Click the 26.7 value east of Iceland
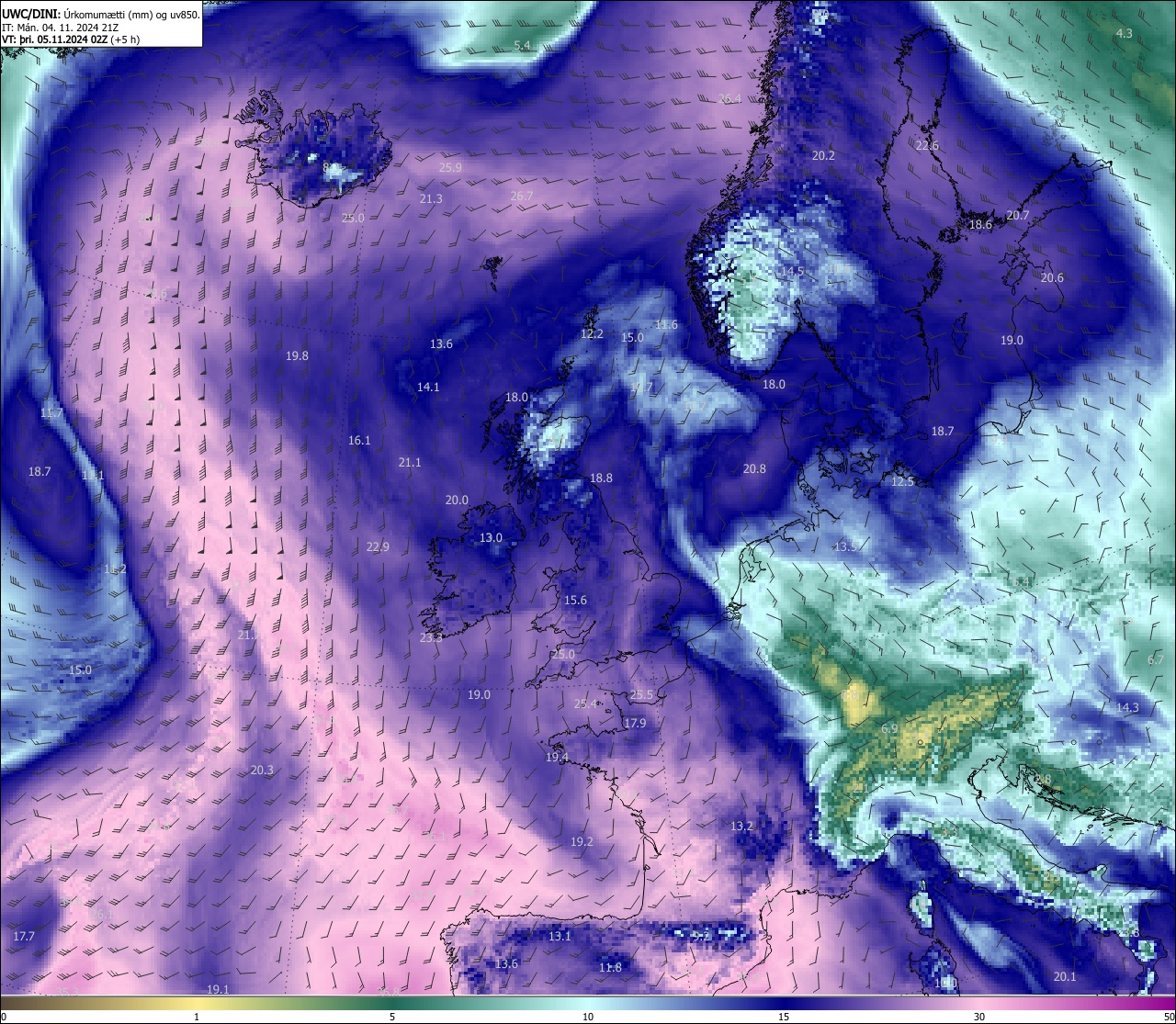The height and width of the screenshot is (1024, 1176). (521, 197)
